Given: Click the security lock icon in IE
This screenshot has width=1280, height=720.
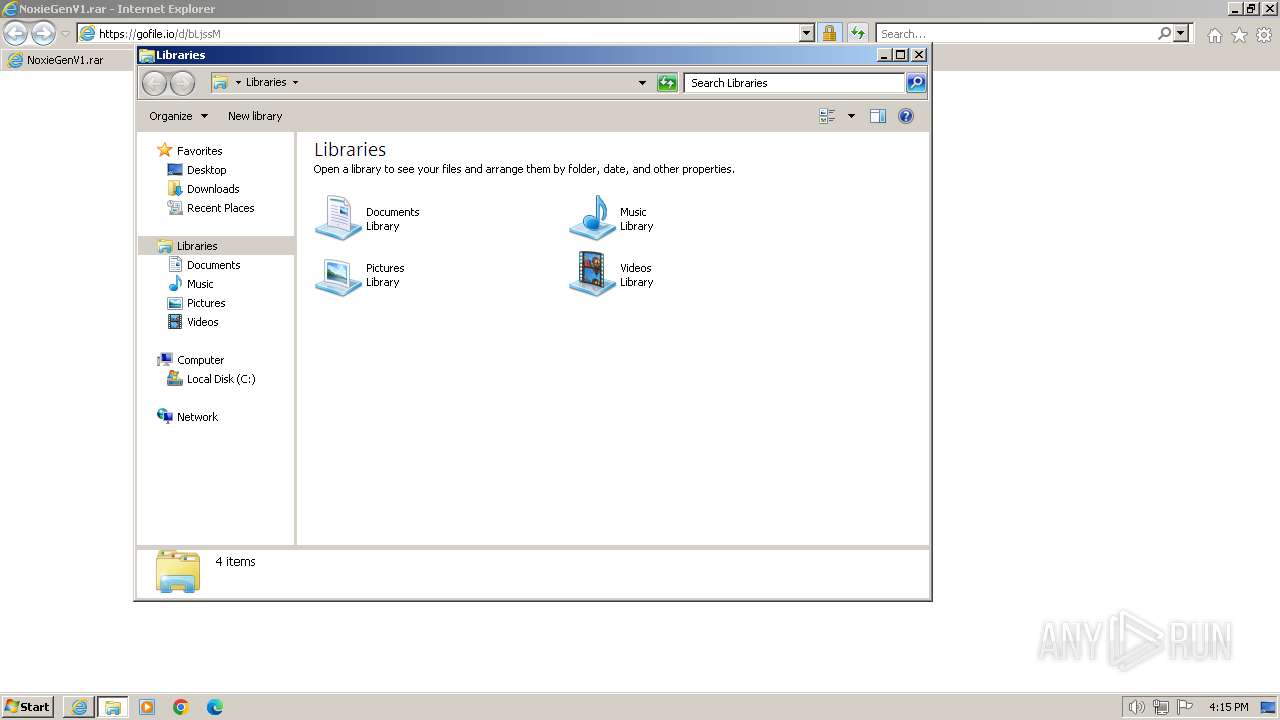Looking at the screenshot, I should [x=829, y=33].
